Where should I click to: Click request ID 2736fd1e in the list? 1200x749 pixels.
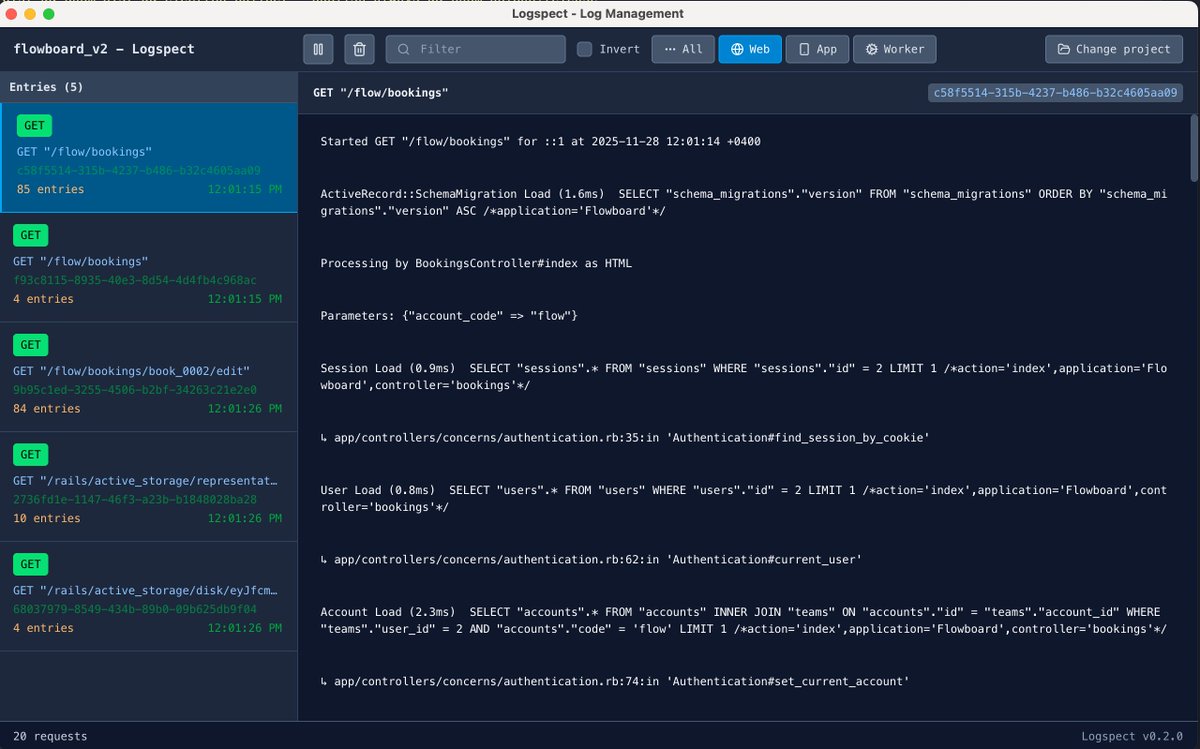click(x=137, y=500)
